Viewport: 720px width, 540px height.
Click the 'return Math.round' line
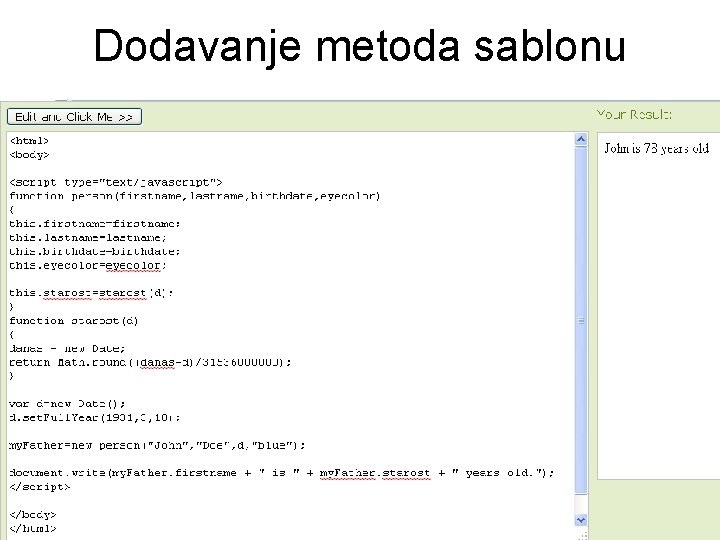click(x=150, y=362)
